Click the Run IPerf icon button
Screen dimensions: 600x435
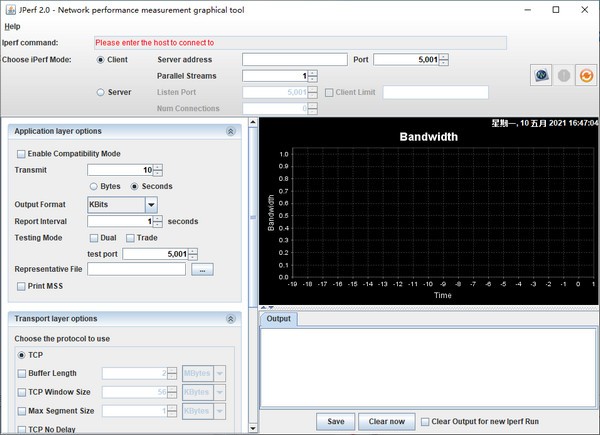coord(540,74)
